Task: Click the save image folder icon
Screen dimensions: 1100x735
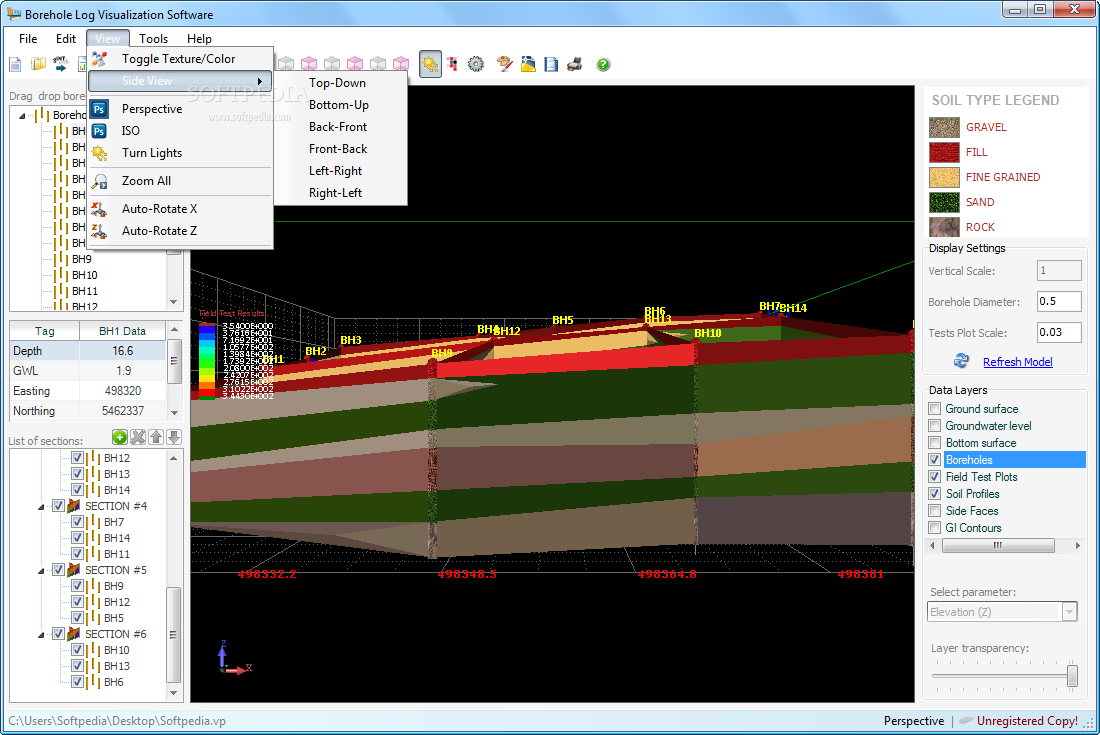Action: pyautogui.click(x=528, y=65)
